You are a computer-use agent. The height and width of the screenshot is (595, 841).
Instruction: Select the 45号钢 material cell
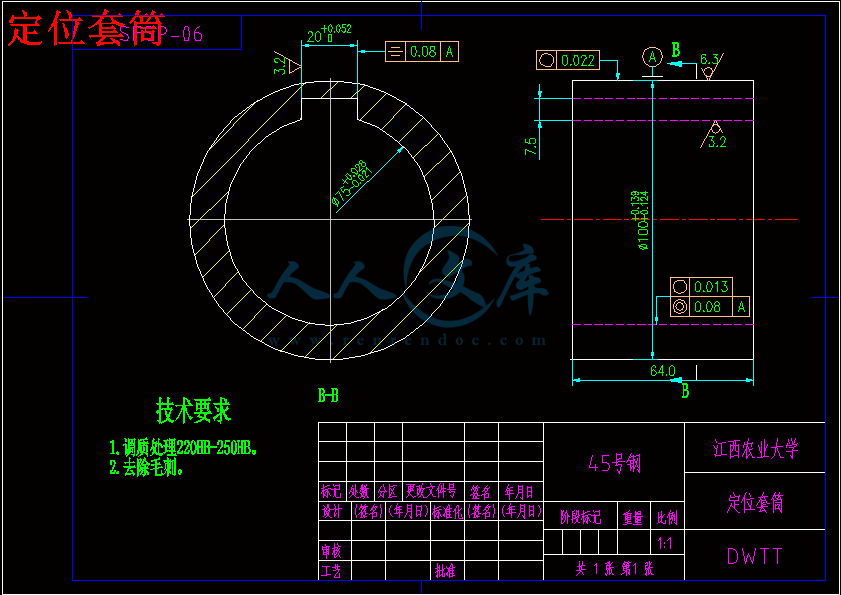coord(614,462)
